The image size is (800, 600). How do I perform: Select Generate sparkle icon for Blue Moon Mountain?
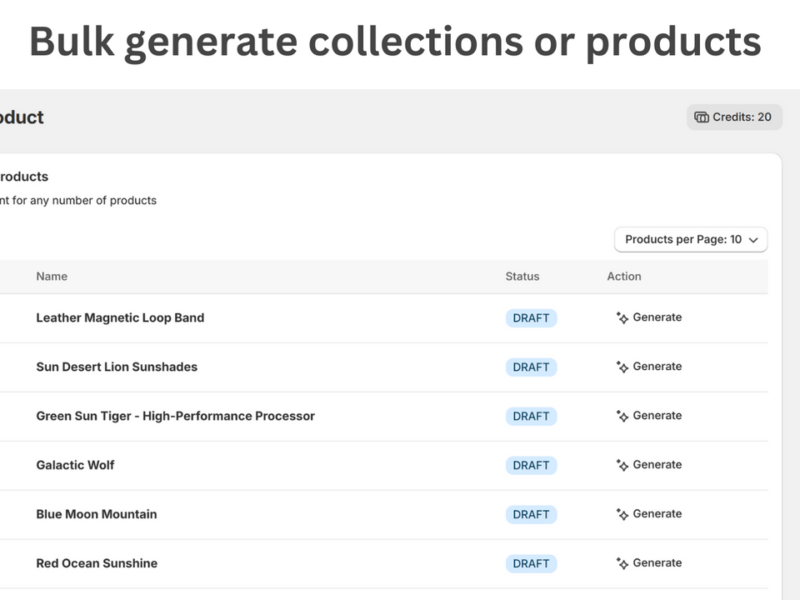[x=622, y=514]
